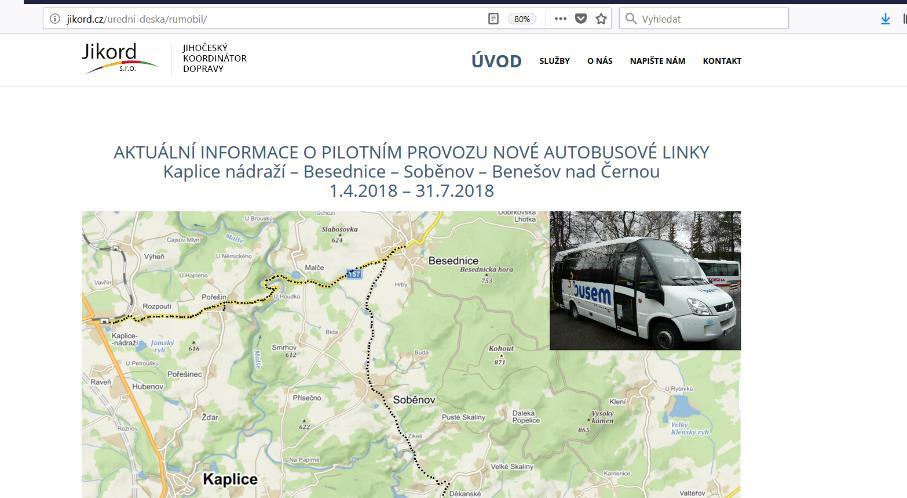Click the Daleké Popelice label on the map
This screenshot has width=907, height=498.
click(526, 416)
